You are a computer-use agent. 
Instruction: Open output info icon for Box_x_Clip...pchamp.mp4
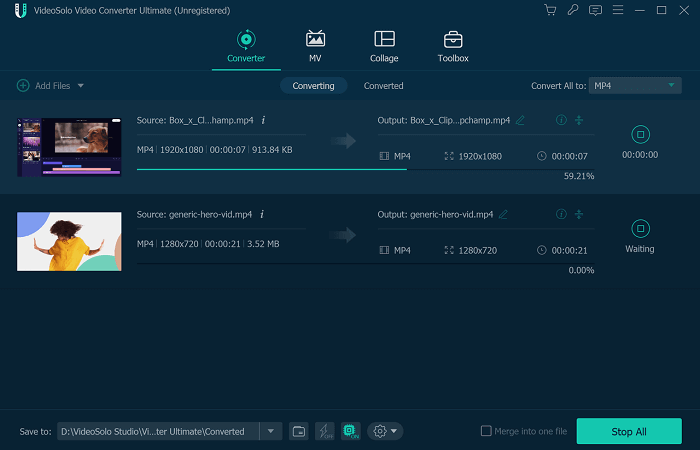(x=561, y=120)
